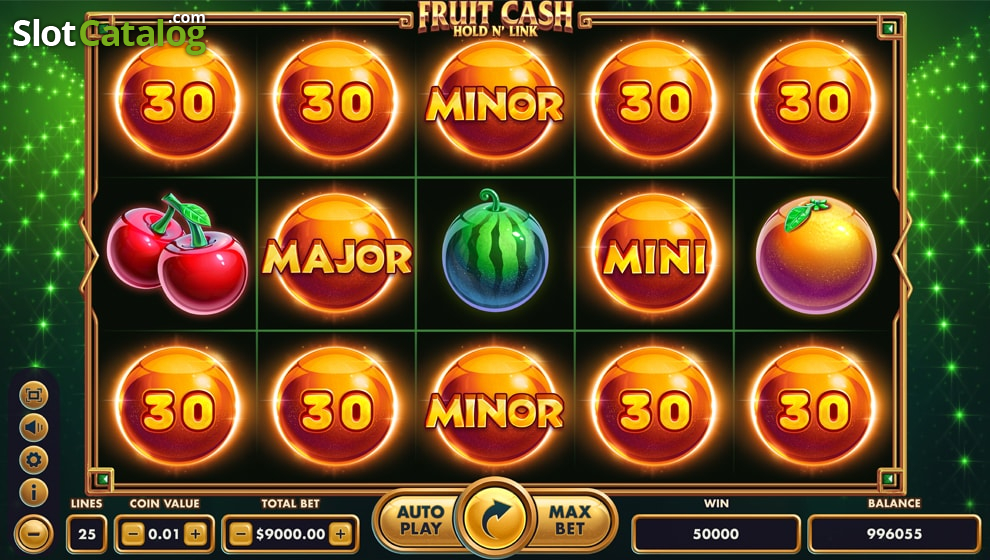
Task: Spin the reels with the arrow button
Action: coord(496,517)
